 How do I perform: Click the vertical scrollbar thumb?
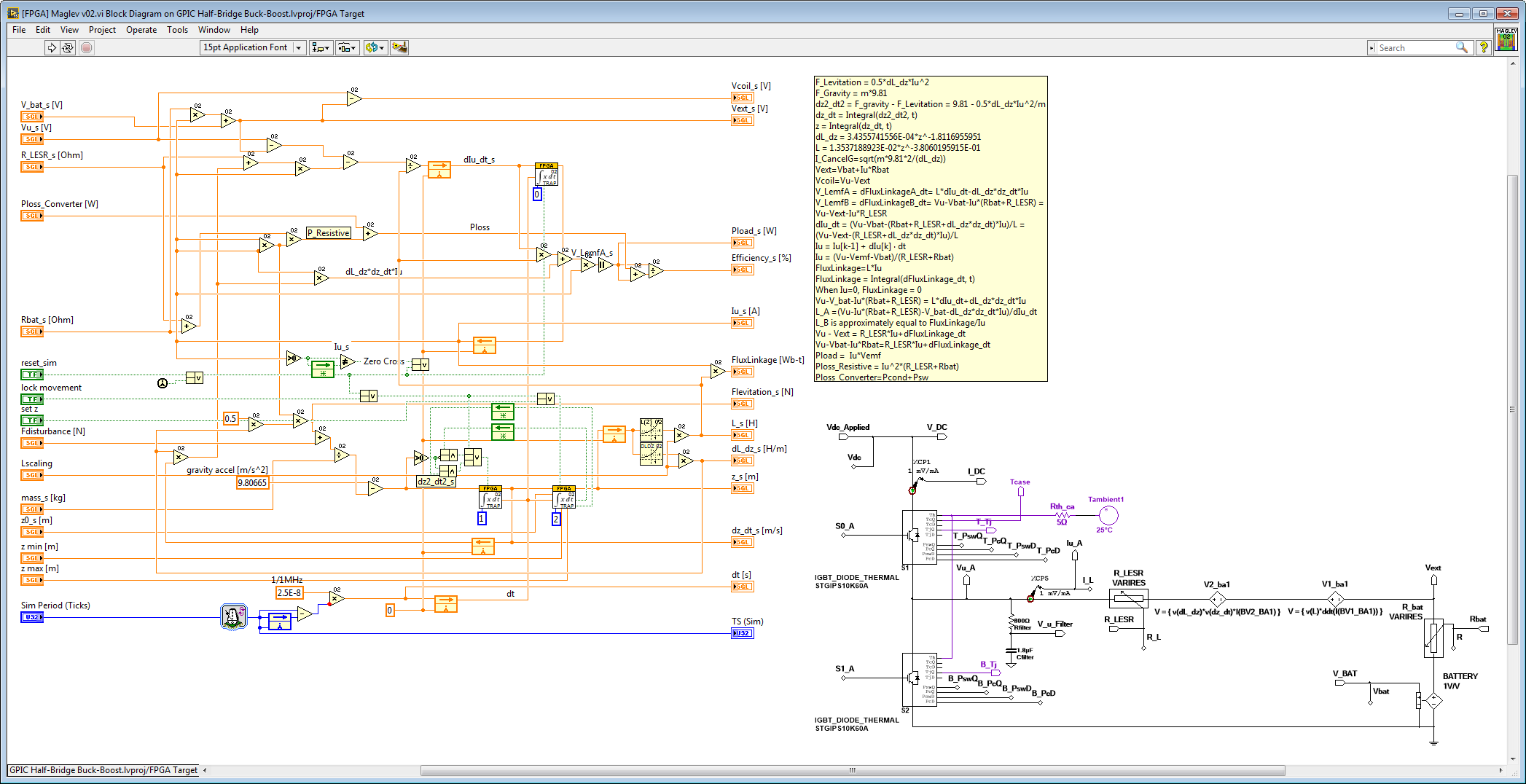click(1512, 410)
